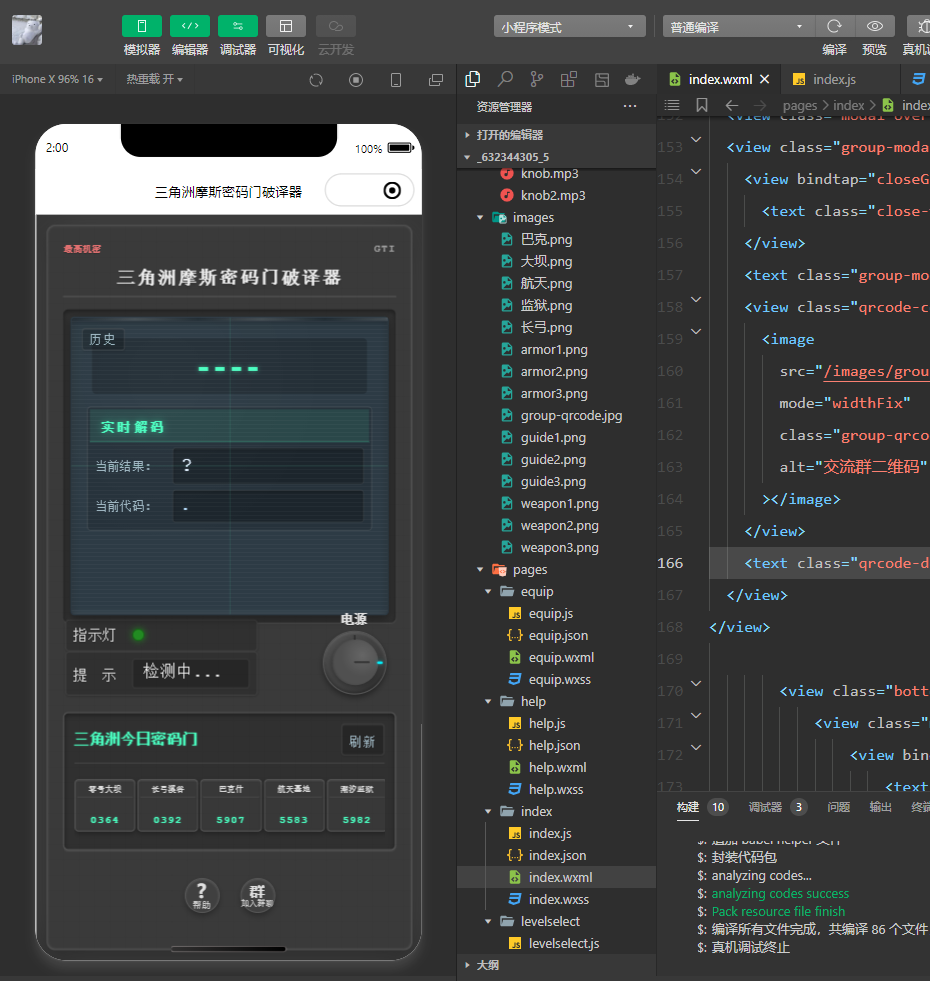Select the 调试器 tab in bottom panel

pos(765,807)
